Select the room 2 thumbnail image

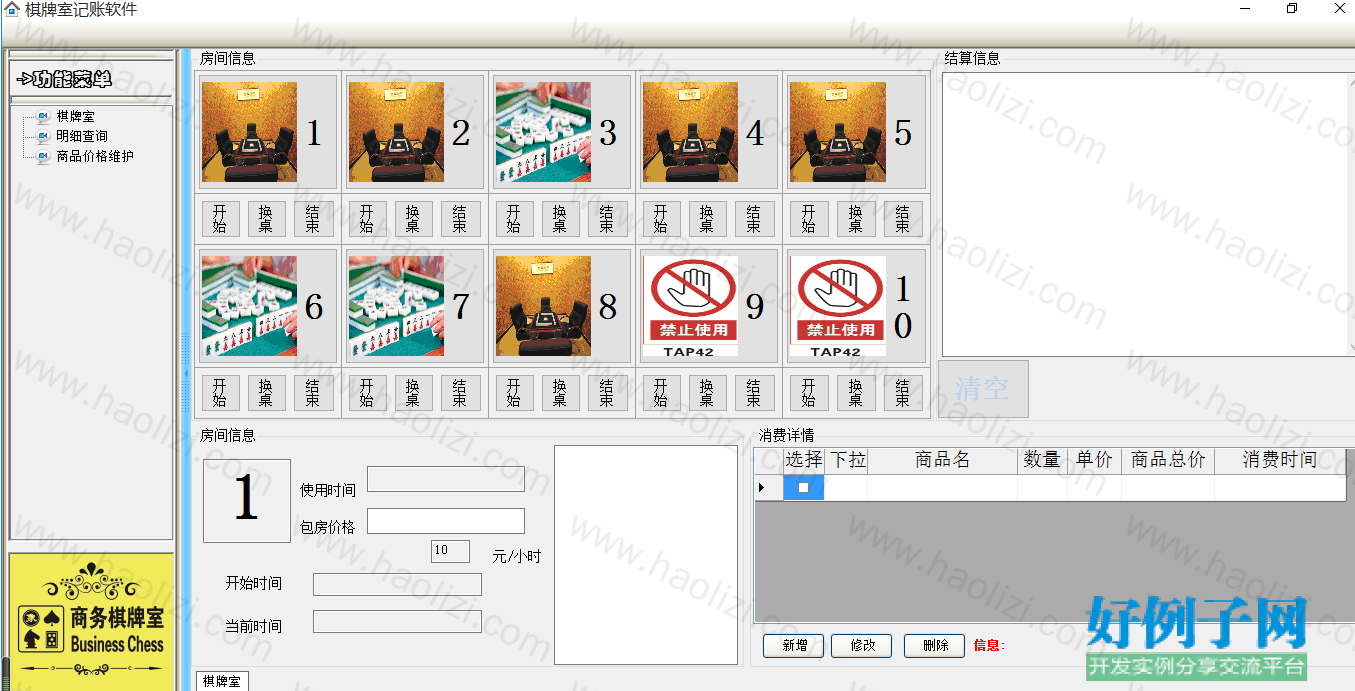(x=396, y=132)
